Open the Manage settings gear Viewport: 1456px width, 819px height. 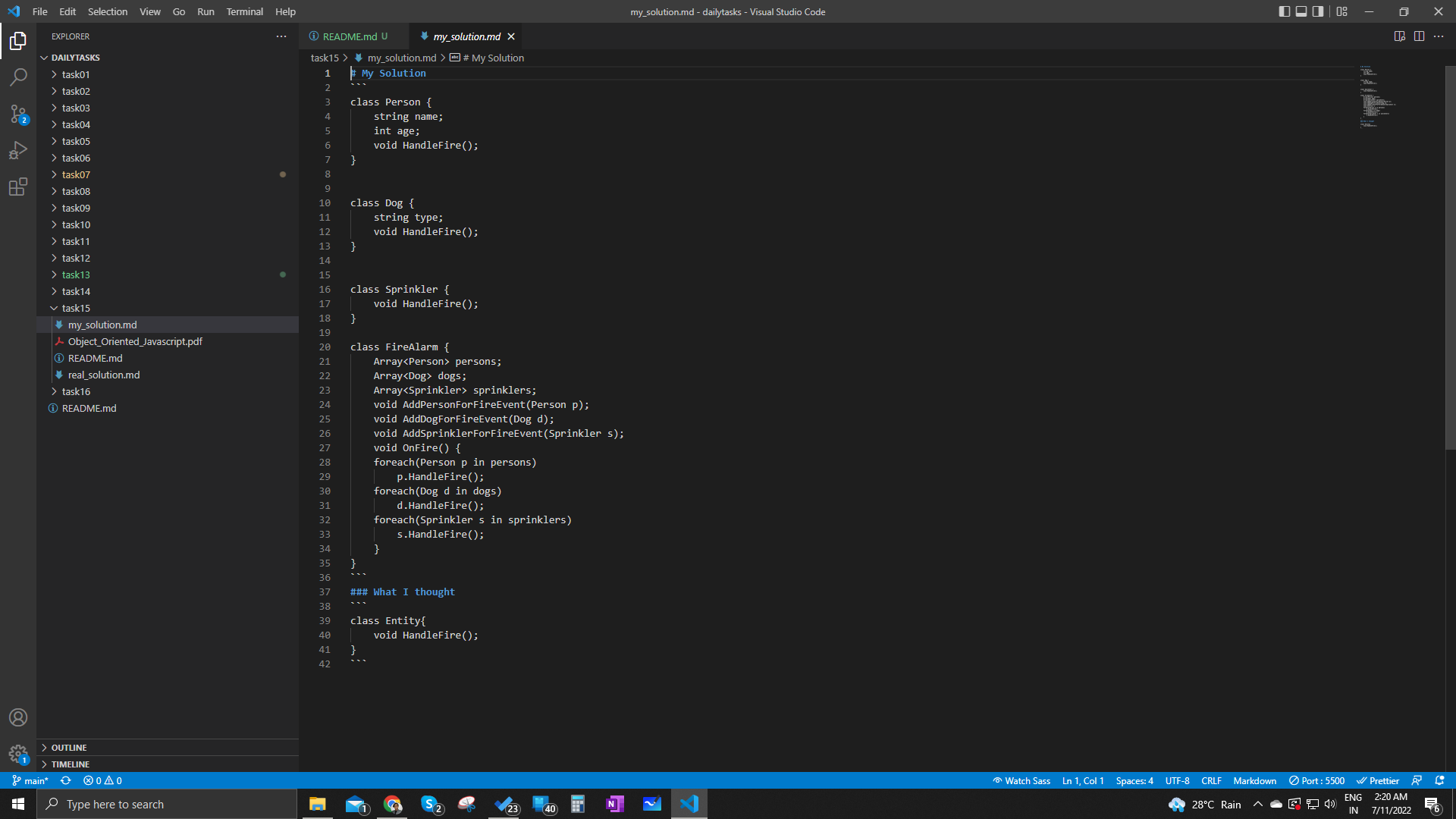[x=18, y=754]
